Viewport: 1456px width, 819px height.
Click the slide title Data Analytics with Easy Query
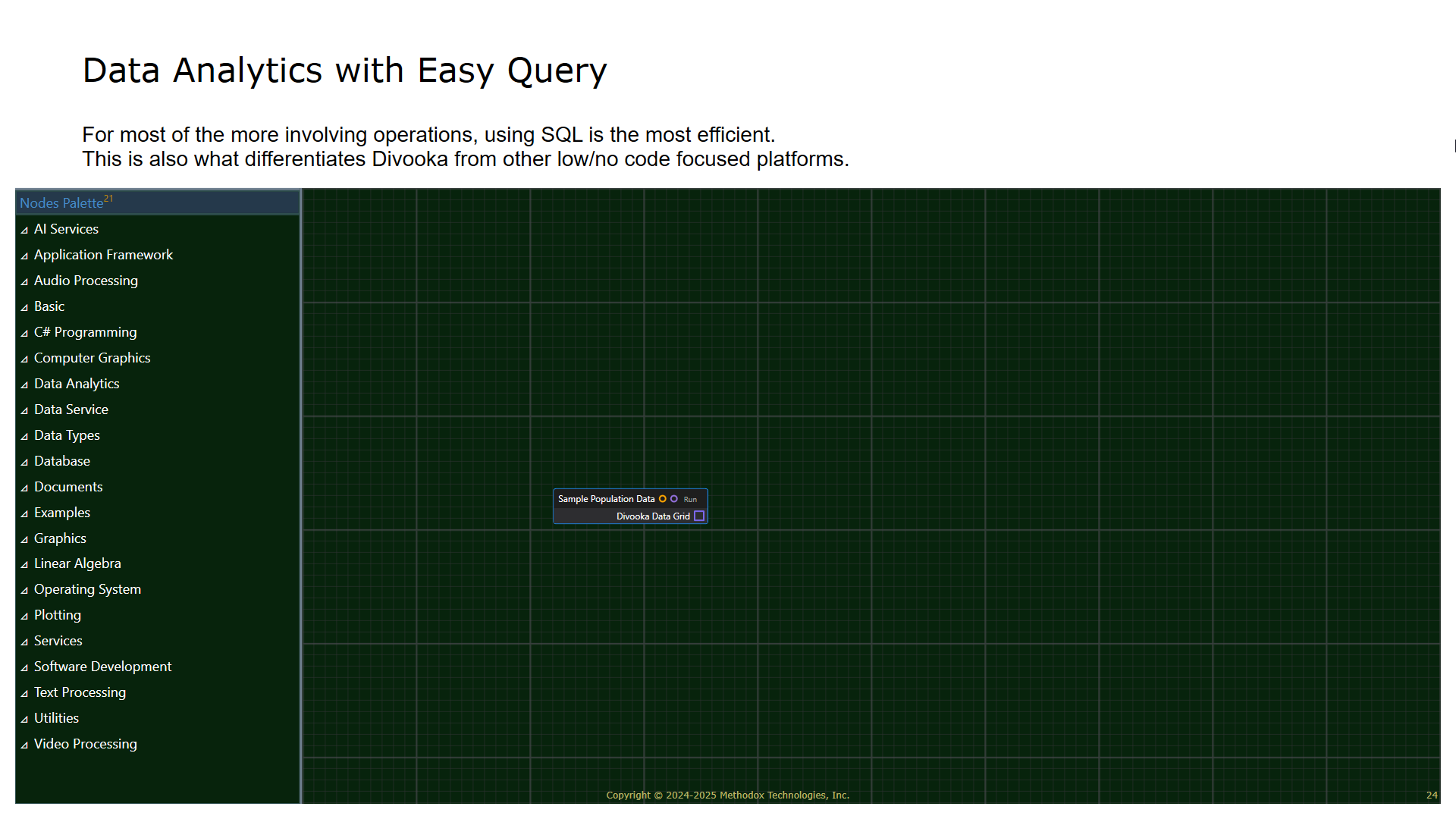tap(344, 71)
